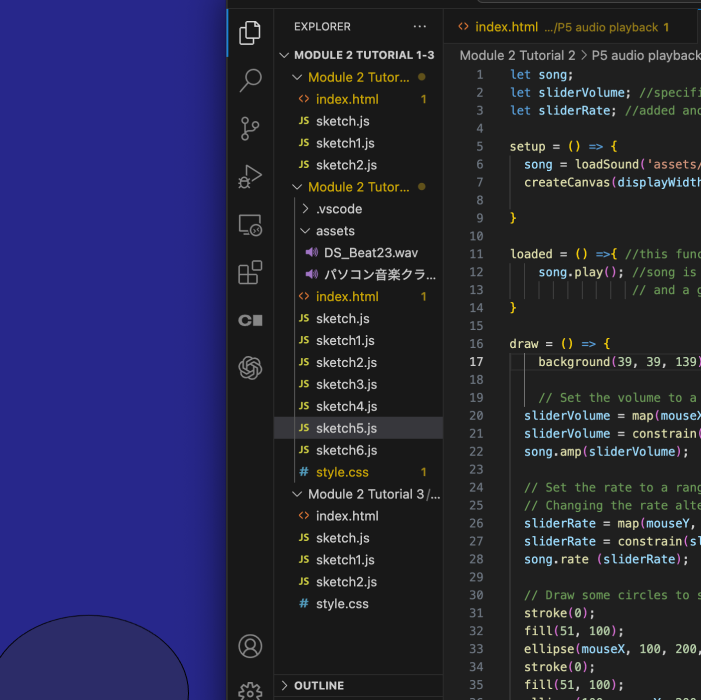The width and height of the screenshot is (701, 700).
Task: Open the Search view icon
Action: [x=250, y=80]
